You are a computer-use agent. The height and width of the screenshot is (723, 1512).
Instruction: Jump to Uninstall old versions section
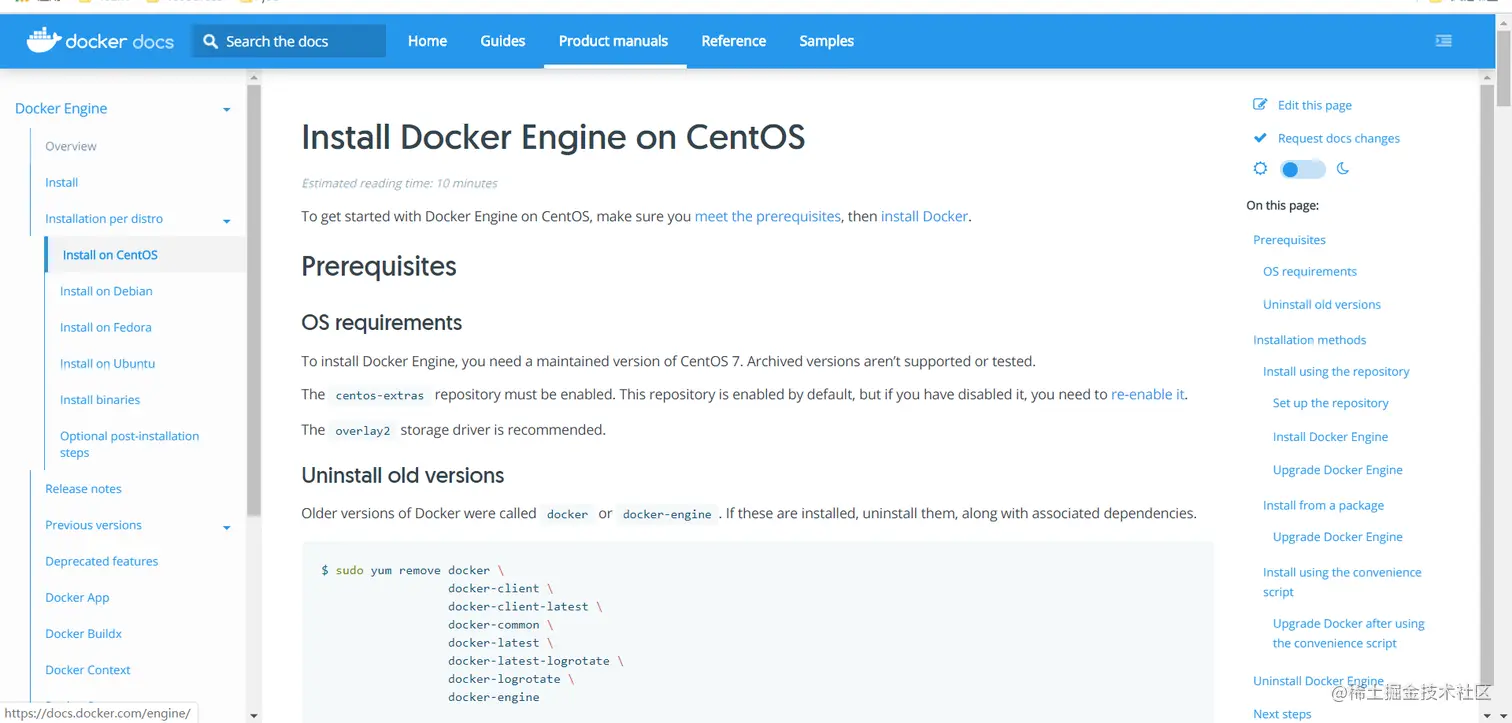1321,305
